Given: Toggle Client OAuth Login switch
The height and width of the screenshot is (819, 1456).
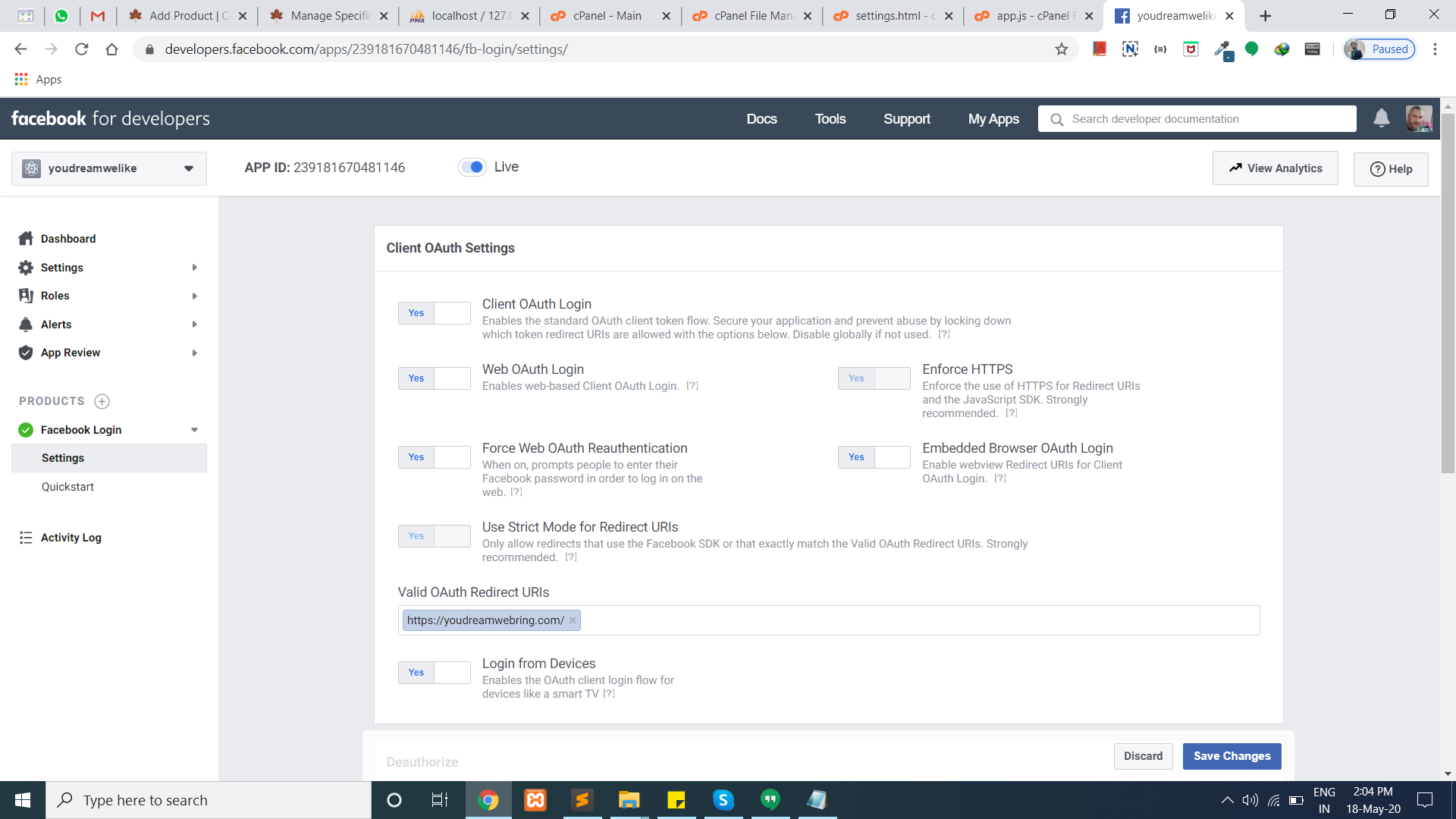Looking at the screenshot, I should [434, 313].
